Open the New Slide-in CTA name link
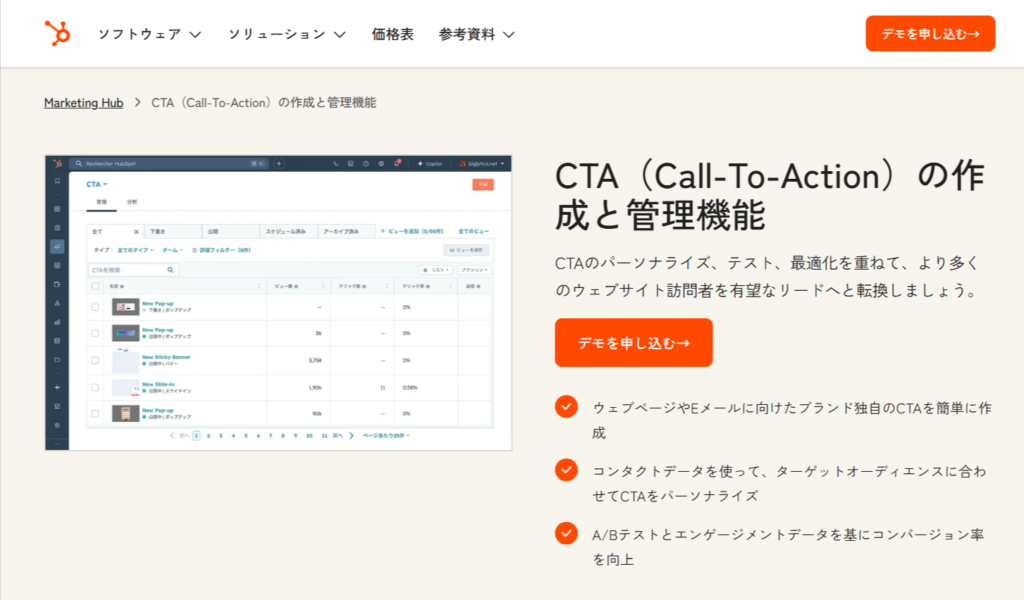 [159, 384]
